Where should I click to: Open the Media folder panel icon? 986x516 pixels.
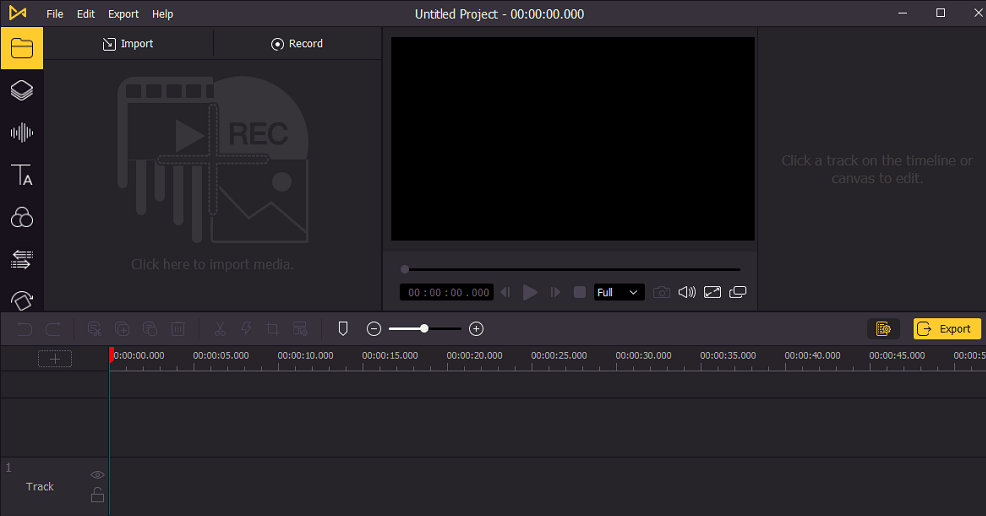[x=22, y=48]
